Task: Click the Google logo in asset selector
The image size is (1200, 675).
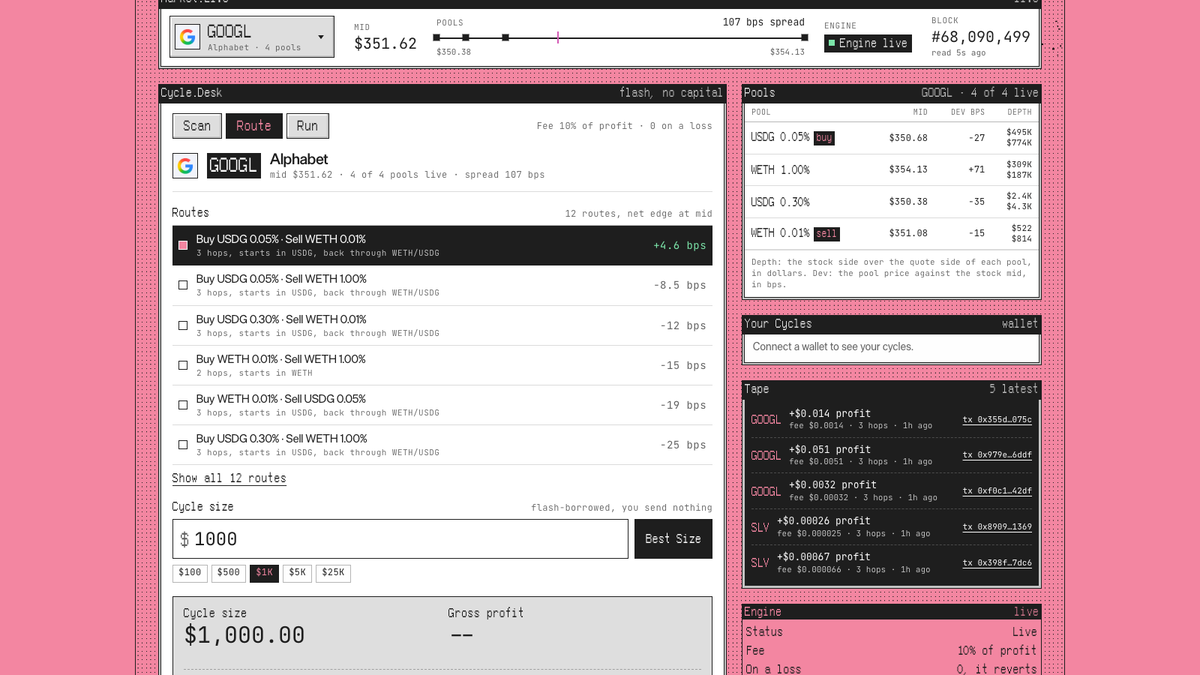Action: click(x=187, y=38)
